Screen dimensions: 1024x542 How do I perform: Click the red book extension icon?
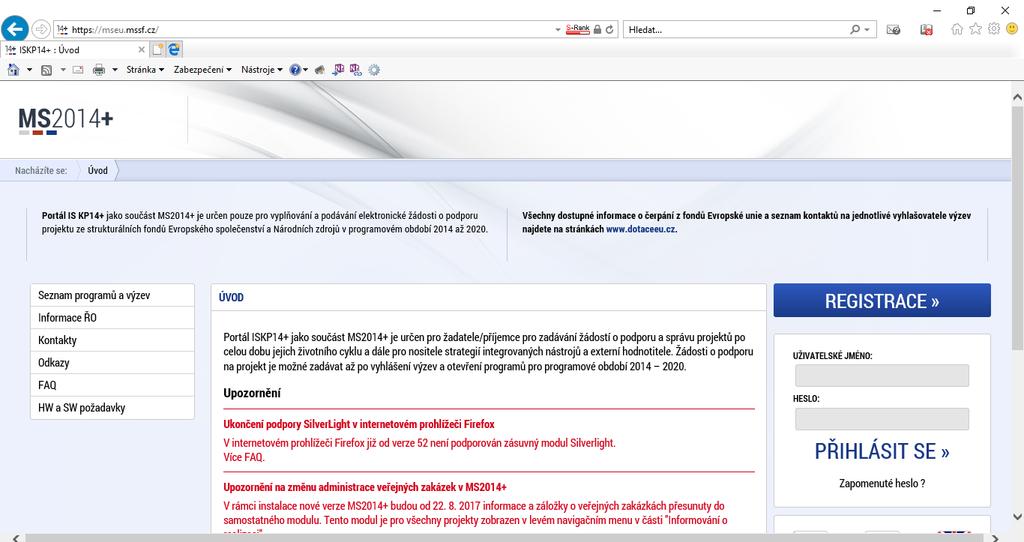(926, 29)
